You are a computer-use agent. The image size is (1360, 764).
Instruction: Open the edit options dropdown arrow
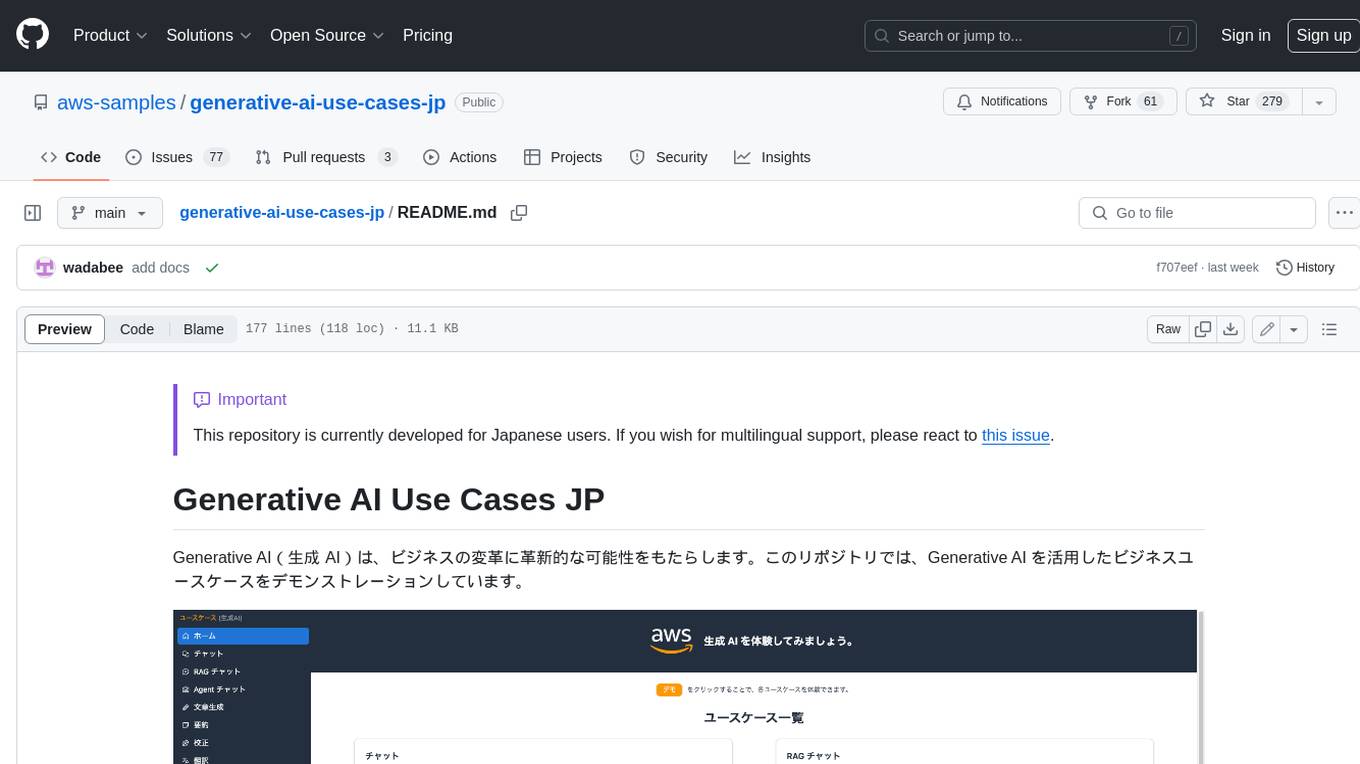[1294, 329]
